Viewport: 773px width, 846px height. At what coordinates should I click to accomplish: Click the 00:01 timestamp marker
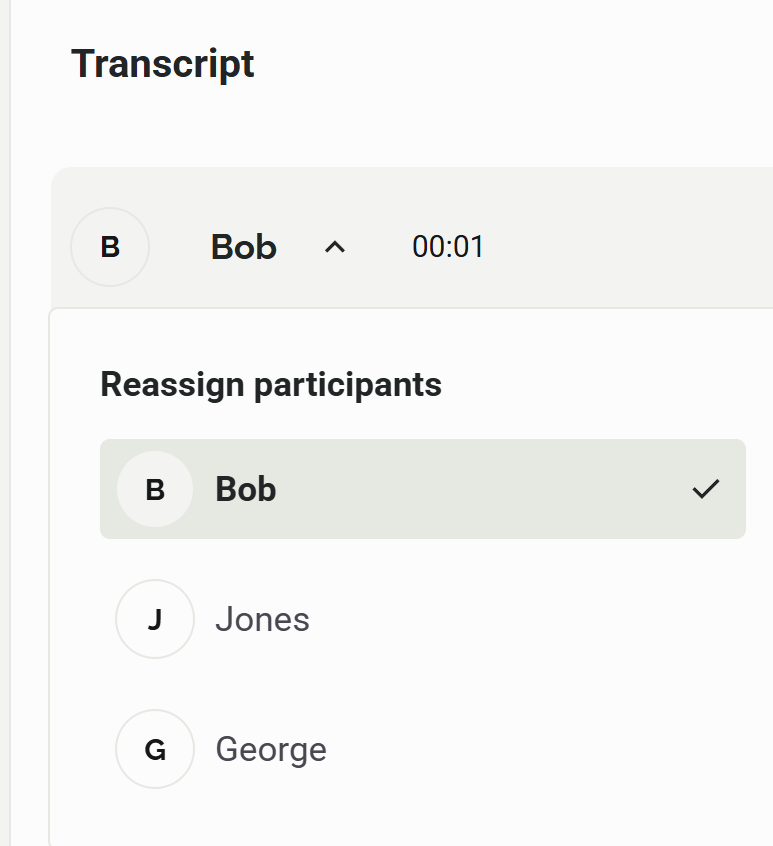pyautogui.click(x=447, y=247)
